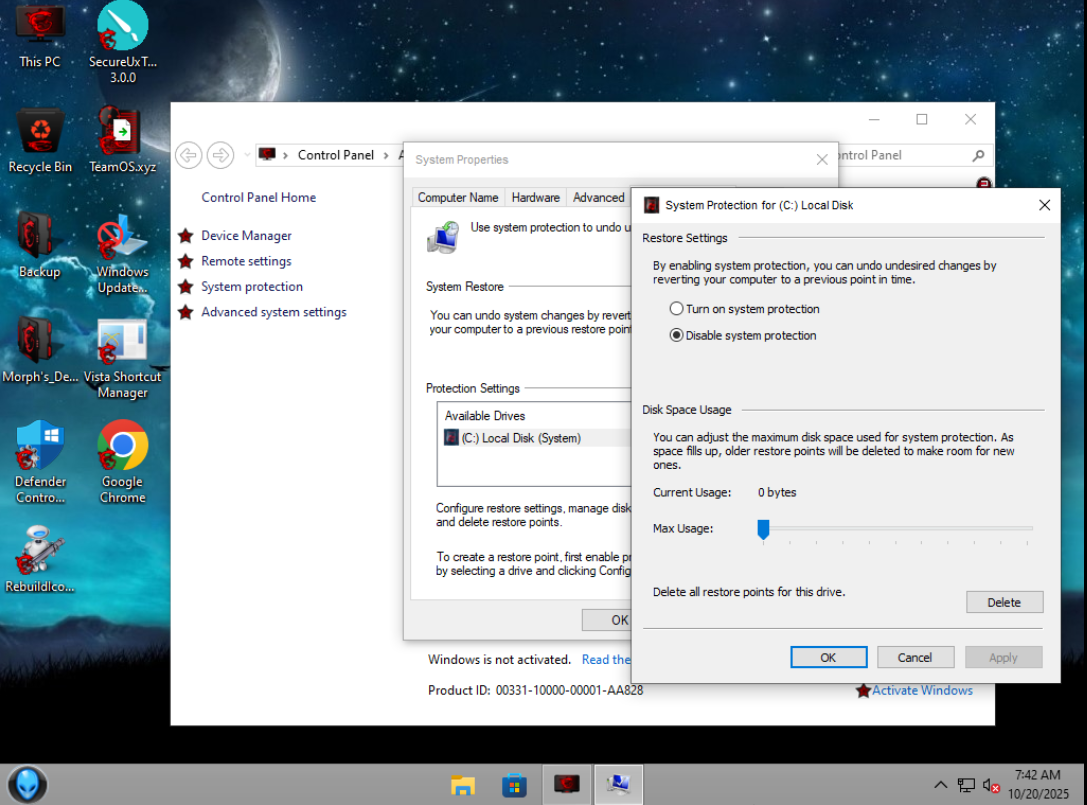Open Google Chrome desktop icon
The image size is (1087, 805).
(x=122, y=447)
